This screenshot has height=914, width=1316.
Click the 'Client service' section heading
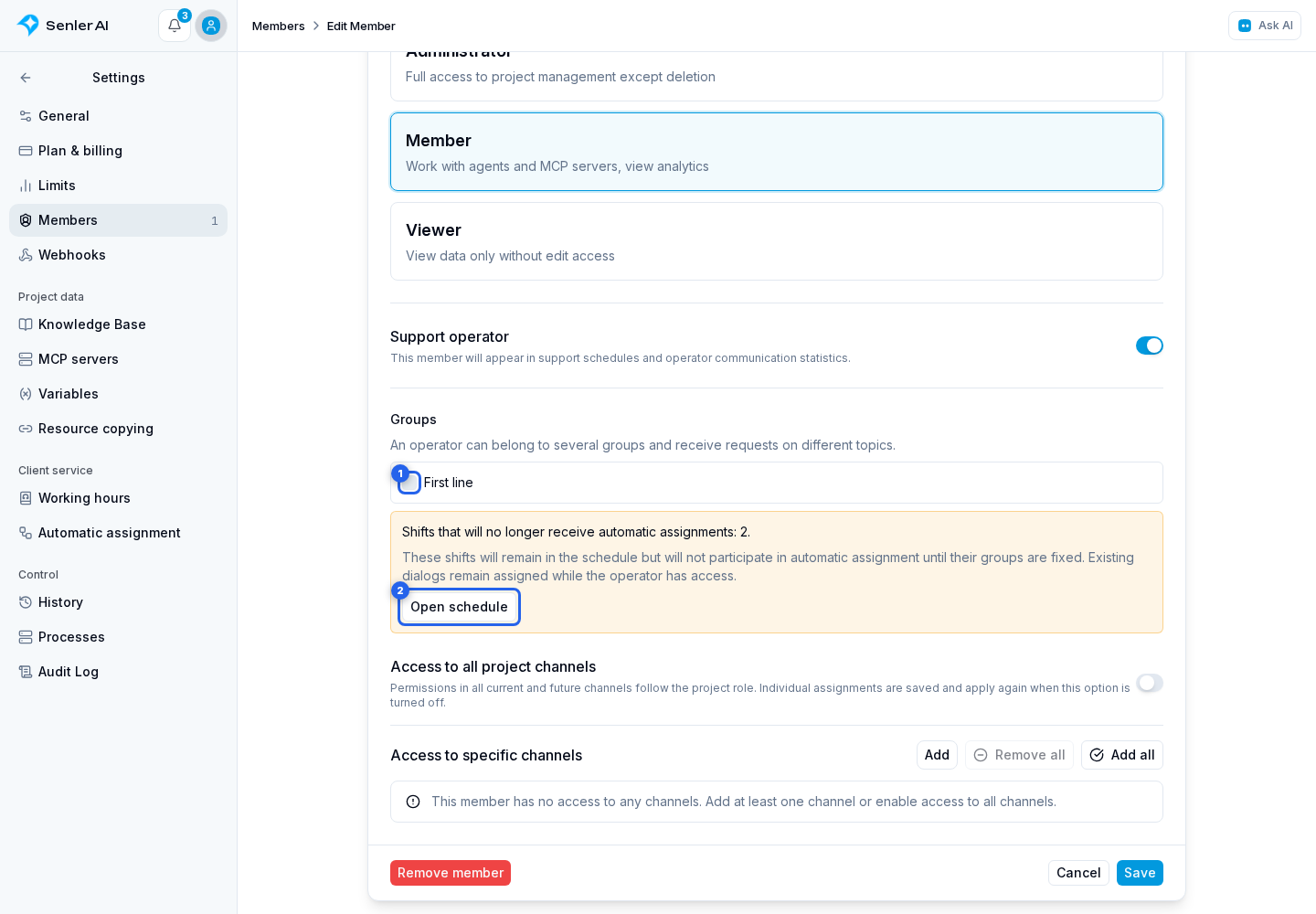pyautogui.click(x=56, y=471)
